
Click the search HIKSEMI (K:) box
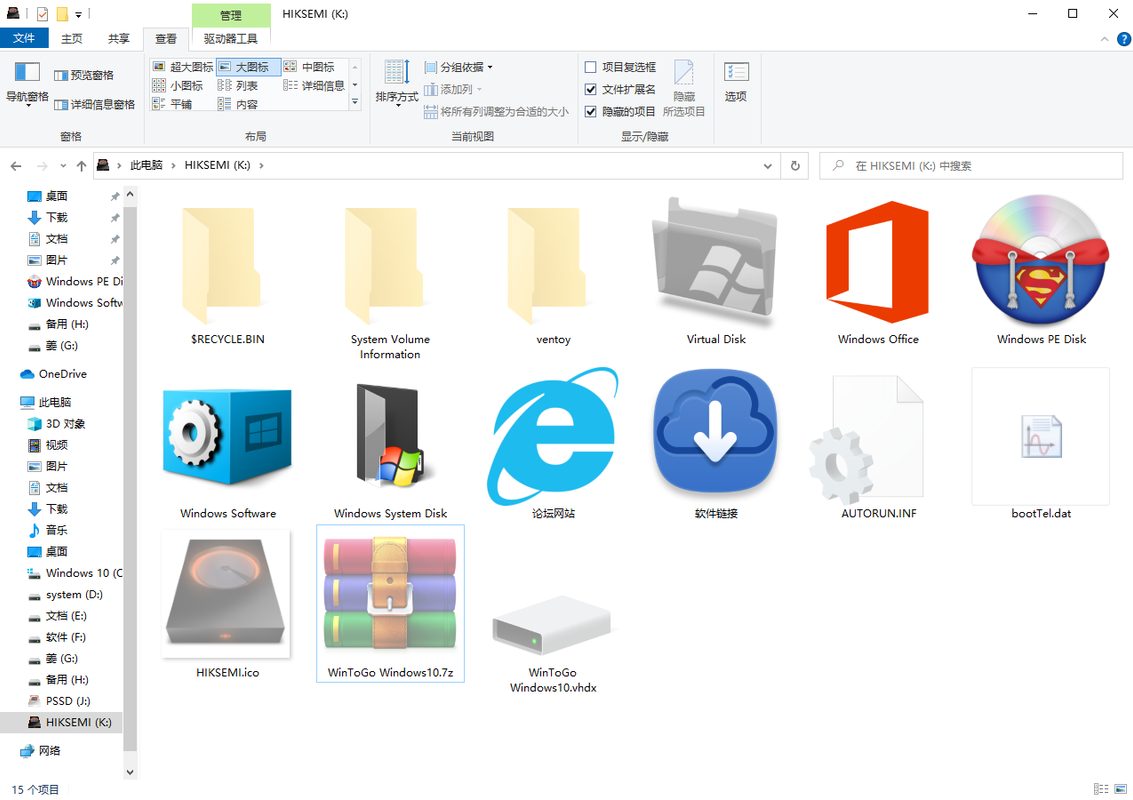[970, 165]
